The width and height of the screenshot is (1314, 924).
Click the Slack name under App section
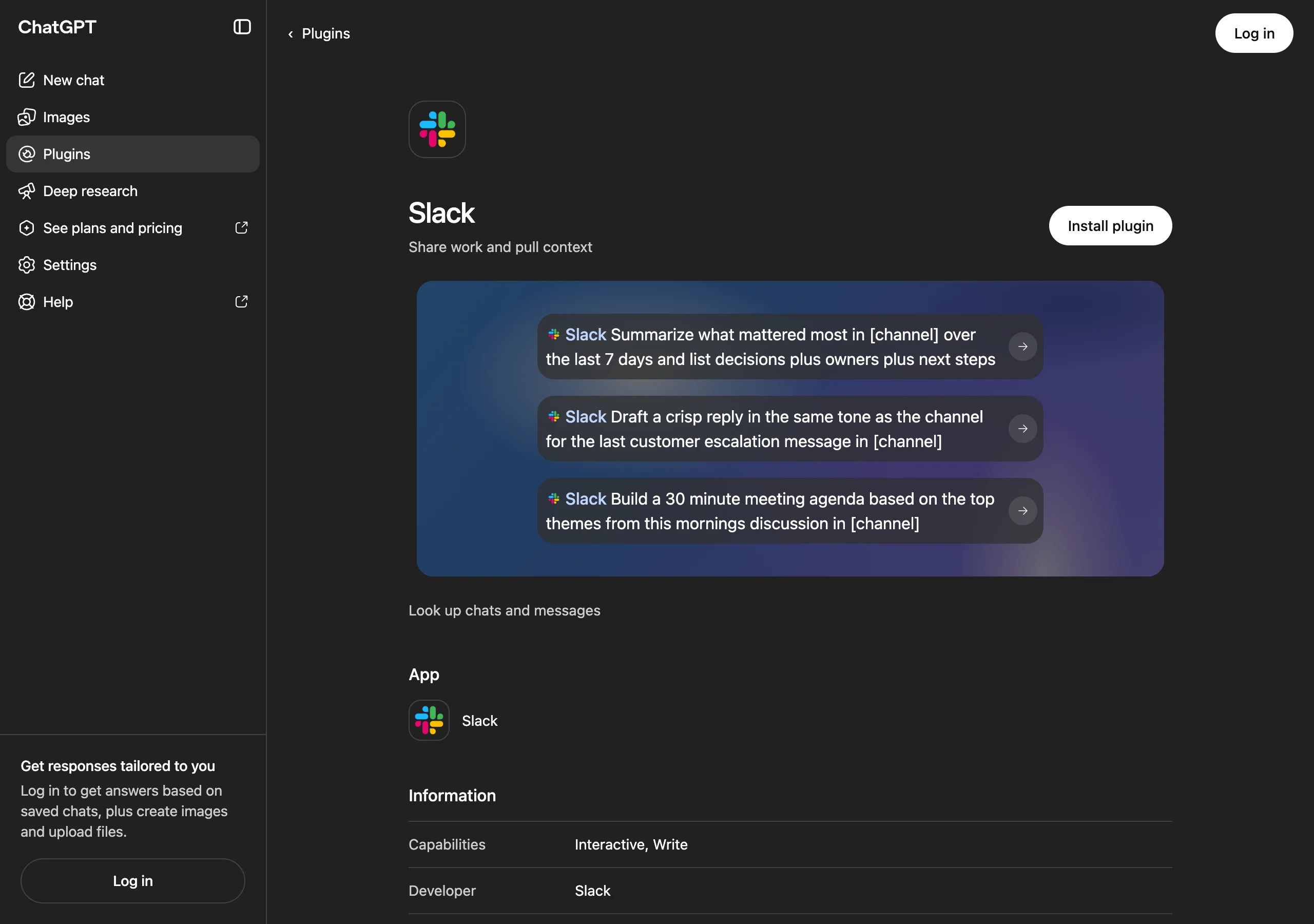[479, 721]
